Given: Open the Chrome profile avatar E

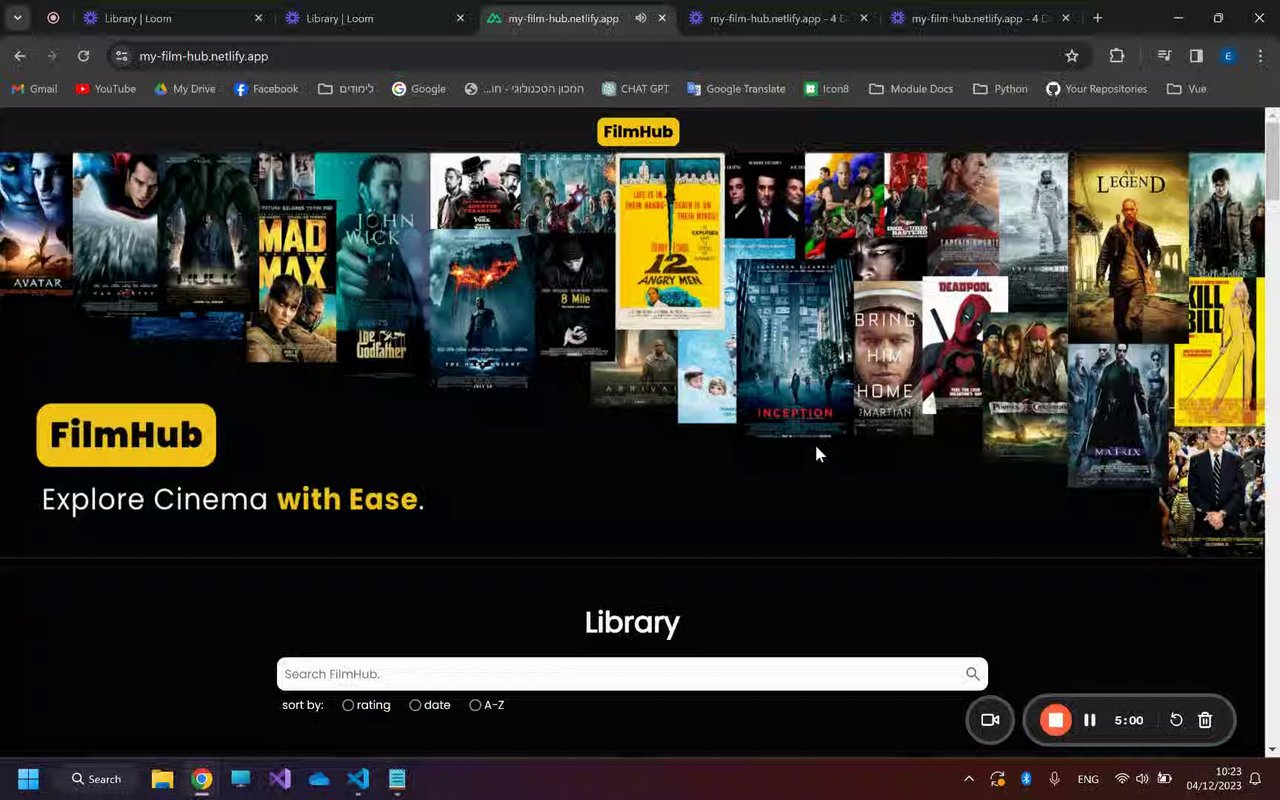Looking at the screenshot, I should [x=1228, y=56].
